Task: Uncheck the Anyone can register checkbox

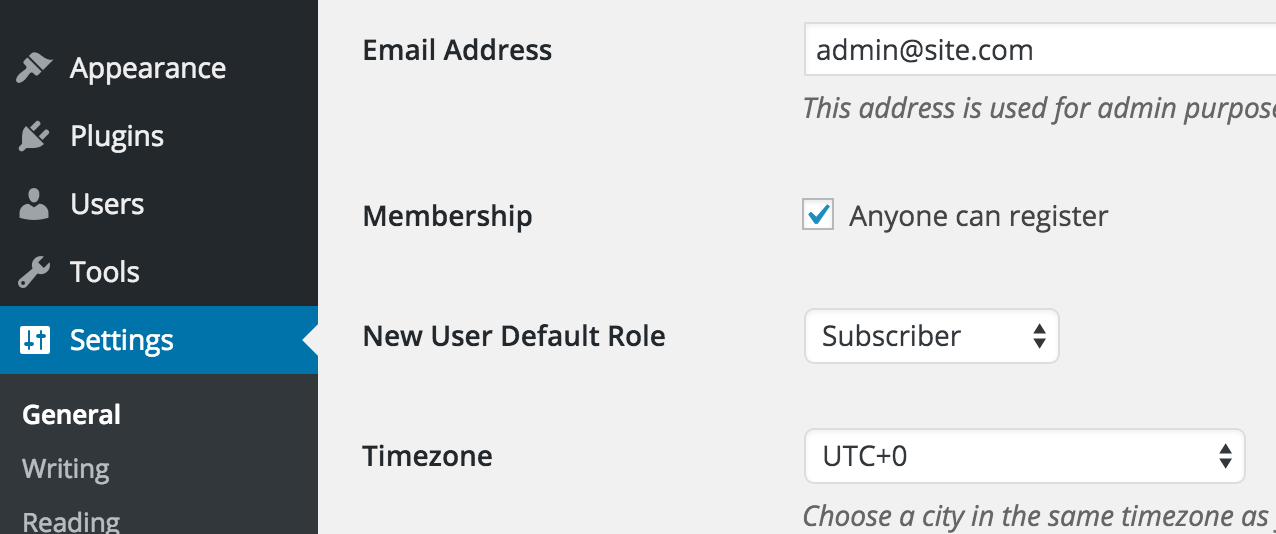Action: point(818,214)
